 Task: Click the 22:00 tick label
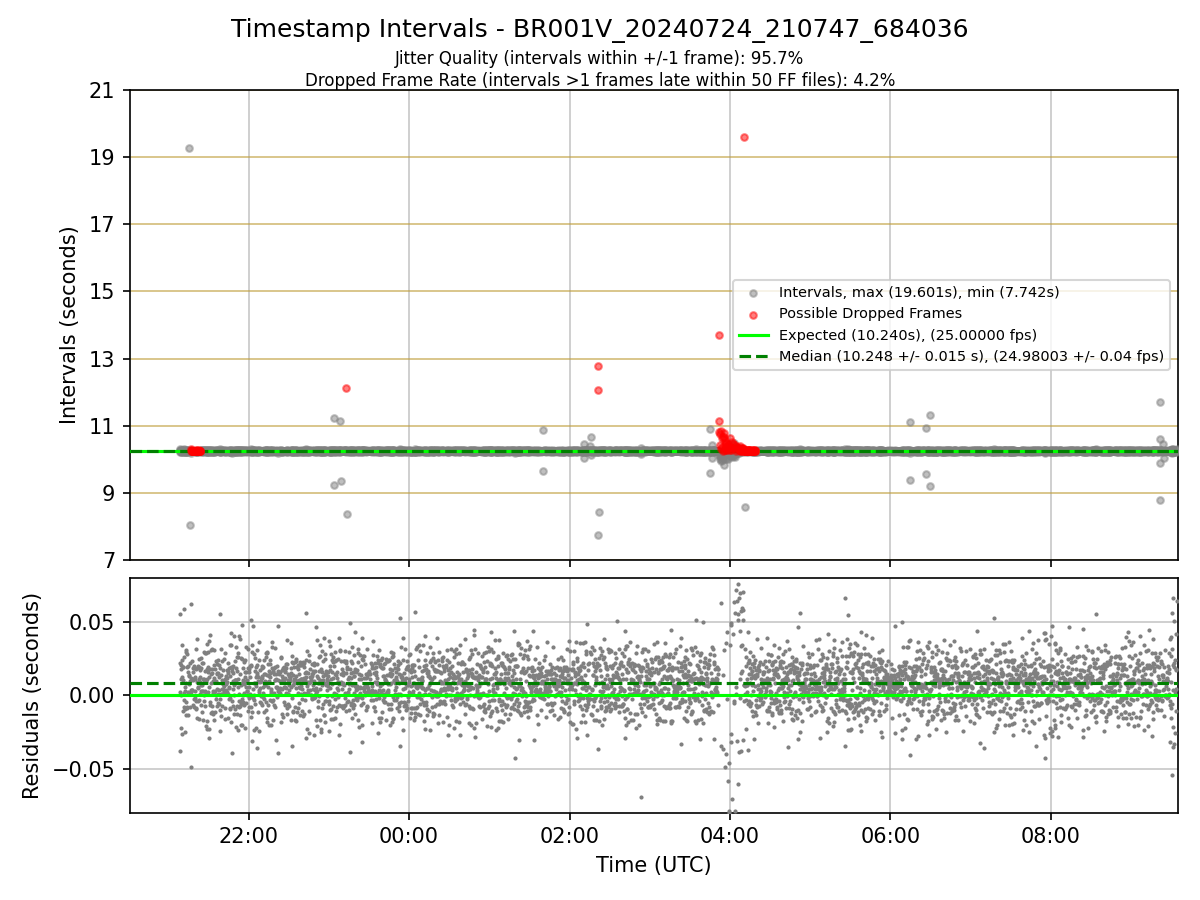[249, 834]
